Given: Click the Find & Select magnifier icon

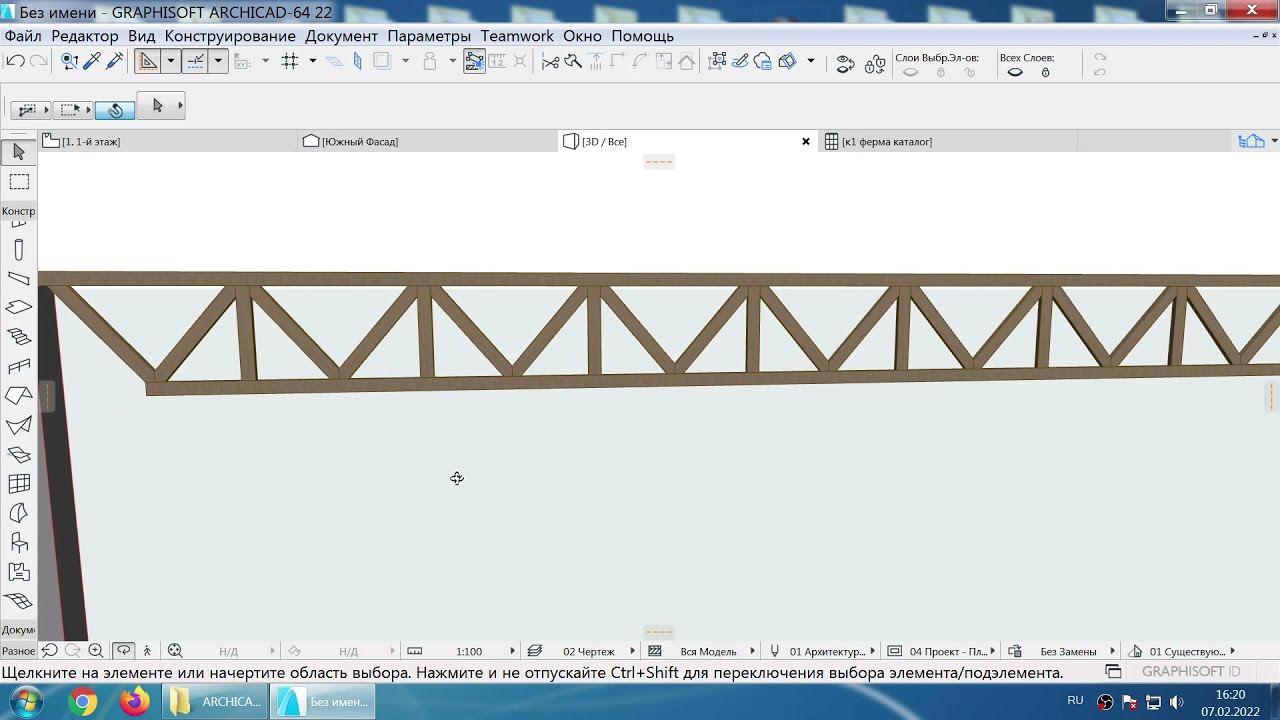Looking at the screenshot, I should click(69, 61).
